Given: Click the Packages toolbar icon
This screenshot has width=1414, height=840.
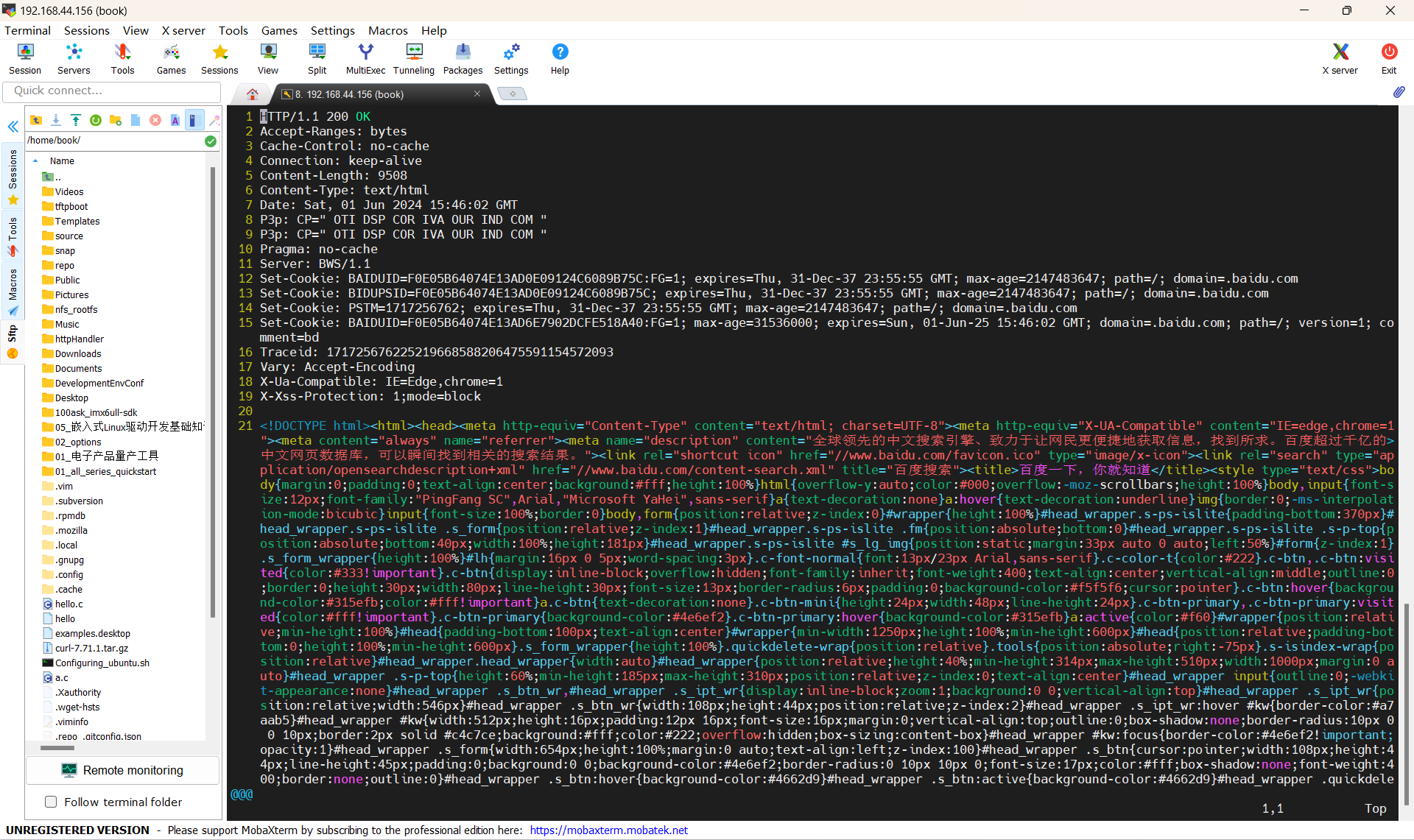Looking at the screenshot, I should (x=462, y=58).
